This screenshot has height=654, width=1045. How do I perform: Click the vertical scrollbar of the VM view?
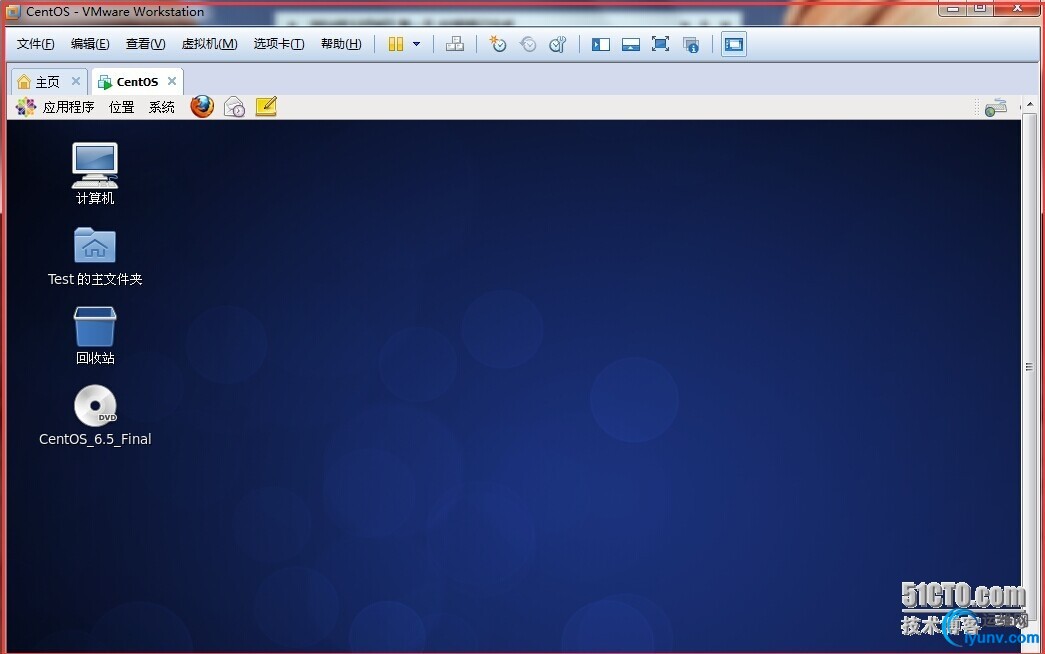1029,367
